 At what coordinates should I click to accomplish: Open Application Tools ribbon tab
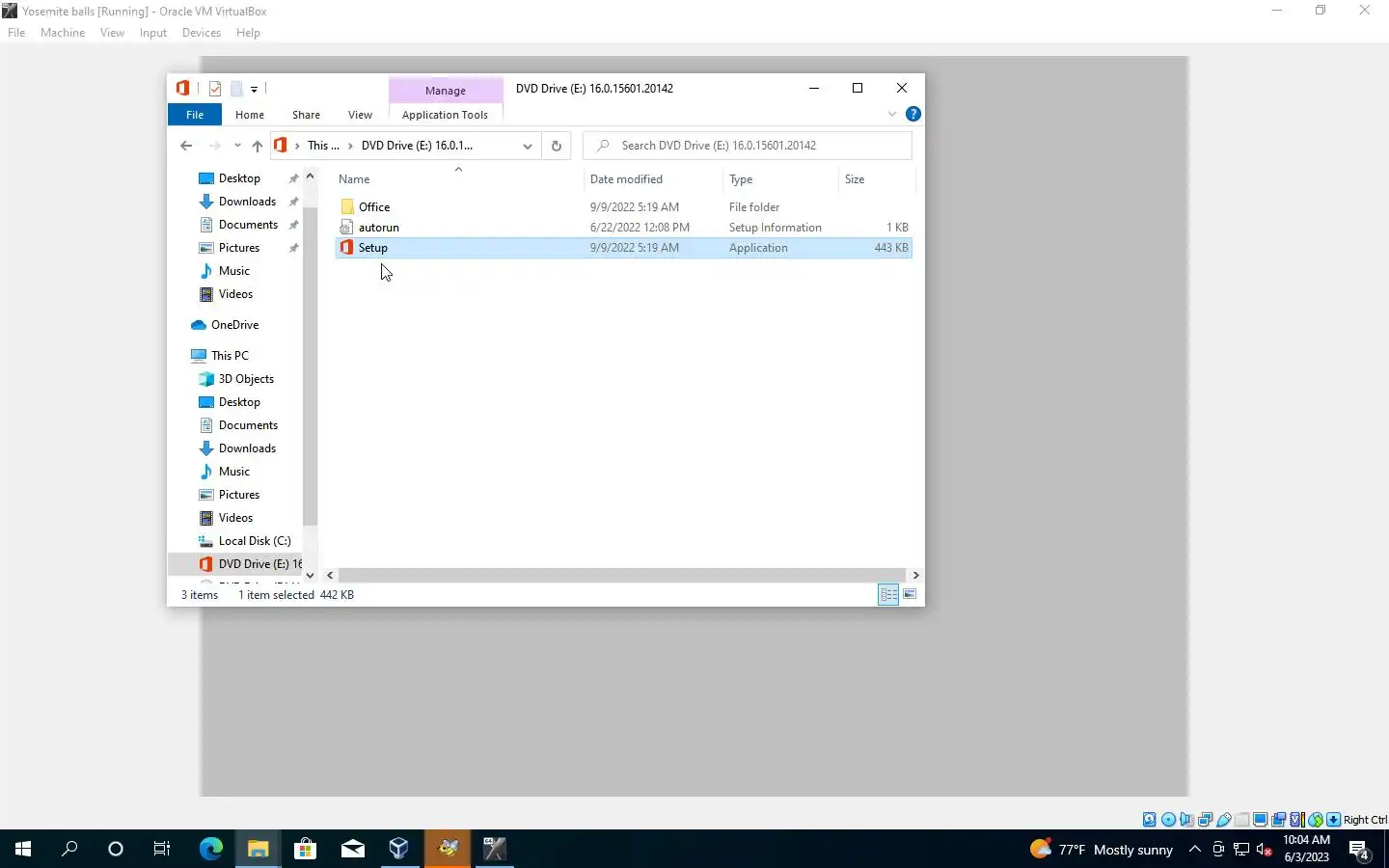(x=445, y=115)
